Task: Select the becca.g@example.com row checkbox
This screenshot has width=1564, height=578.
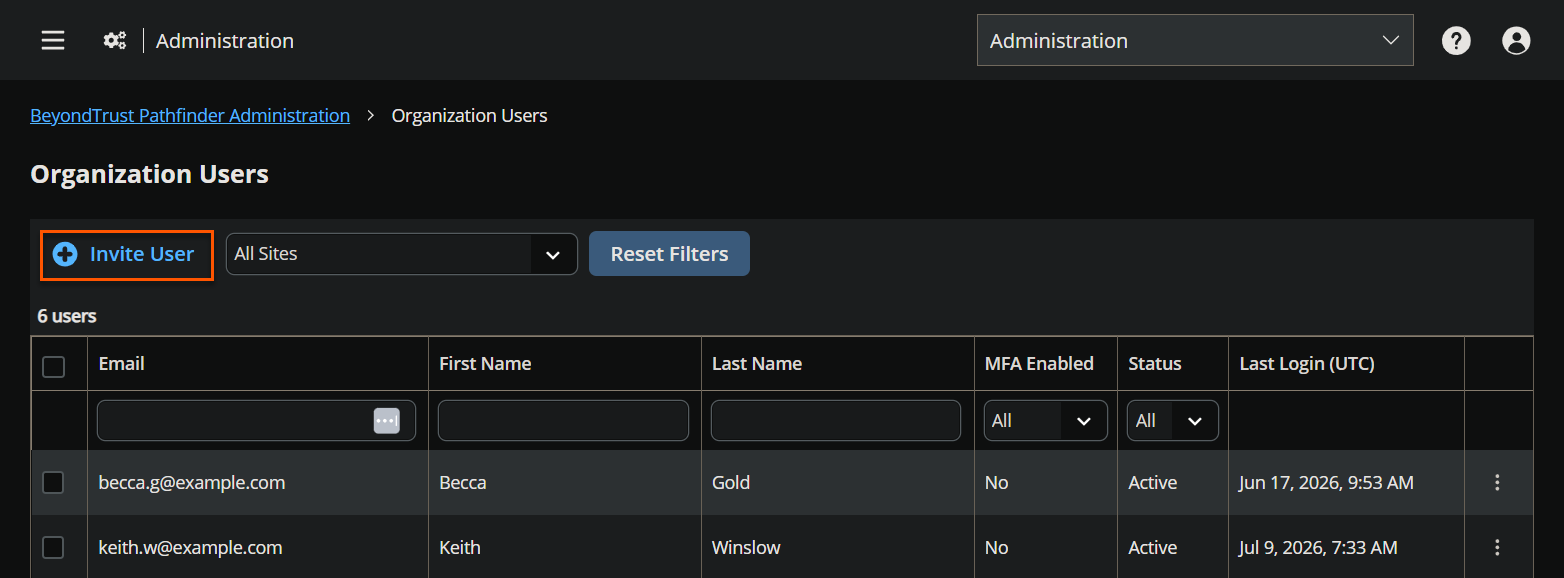Action: click(53, 483)
